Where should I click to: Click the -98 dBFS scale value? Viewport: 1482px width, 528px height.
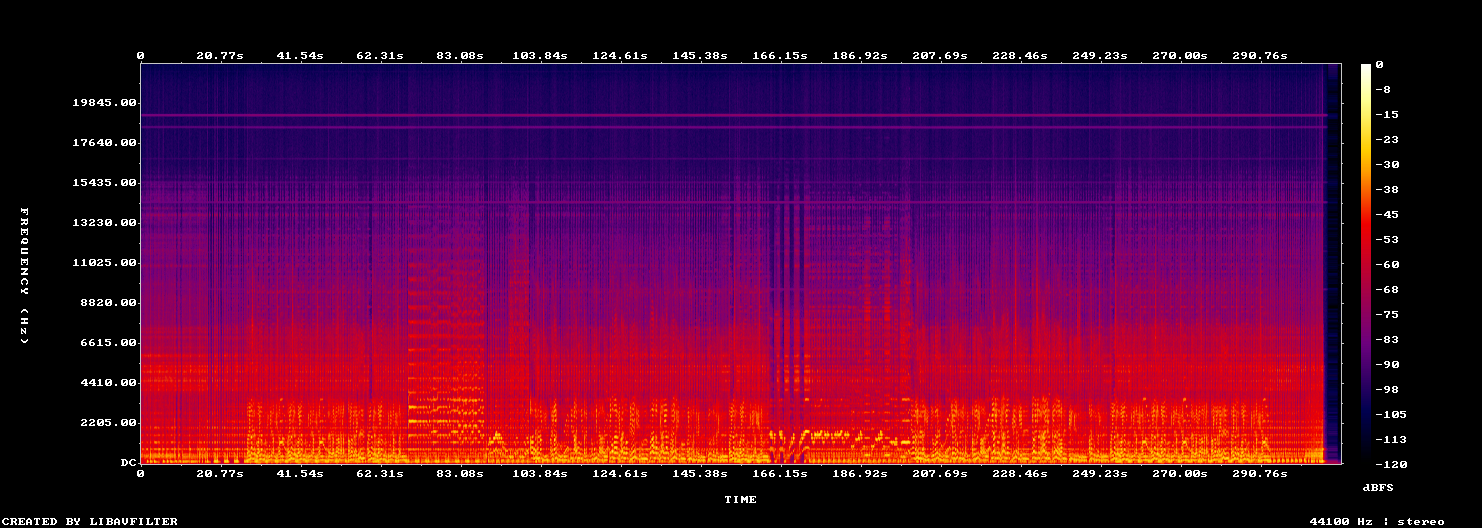(x=1388, y=389)
